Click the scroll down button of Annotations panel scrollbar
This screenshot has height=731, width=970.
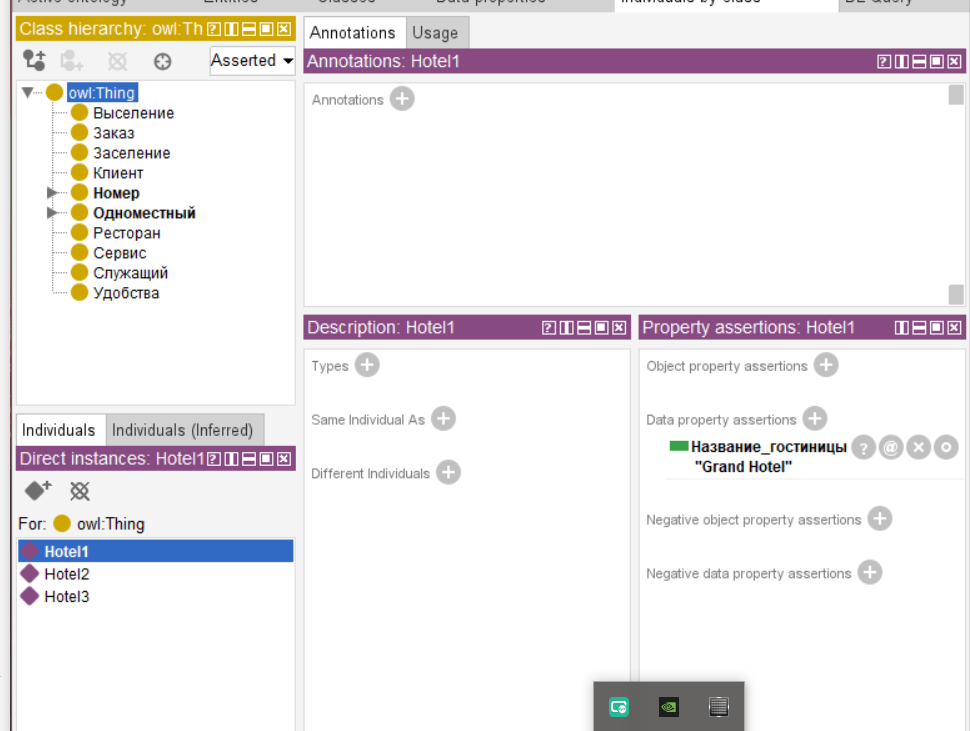coord(956,294)
